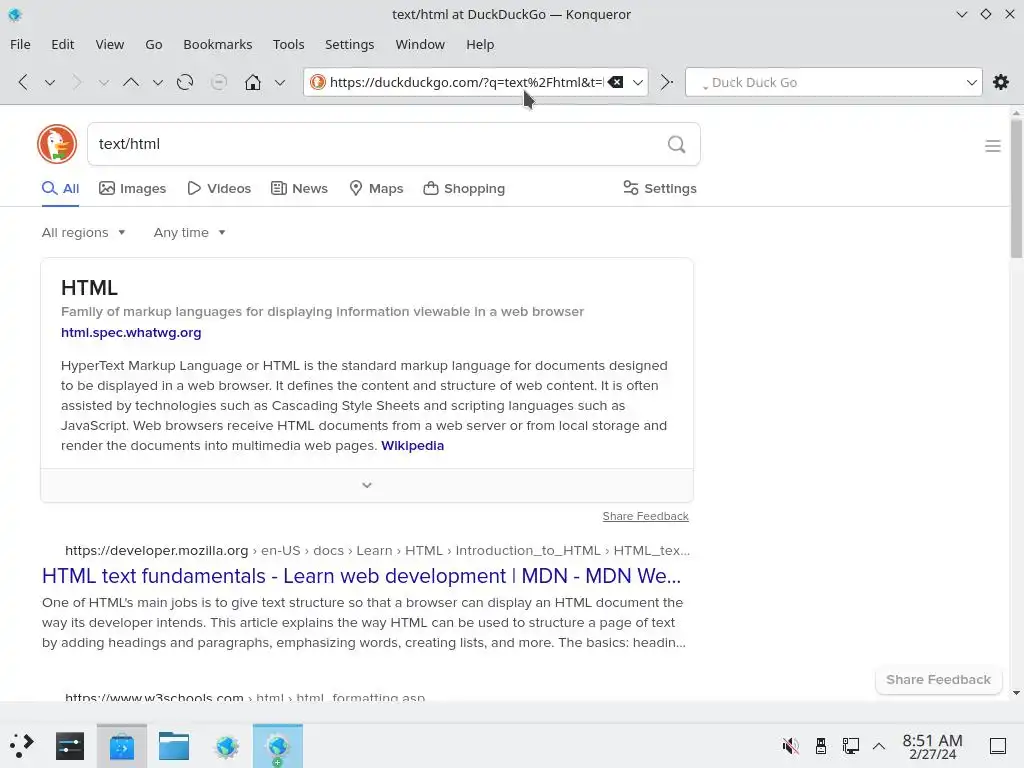
Task: Click the Go arrow next to address bar
Action: 666,82
